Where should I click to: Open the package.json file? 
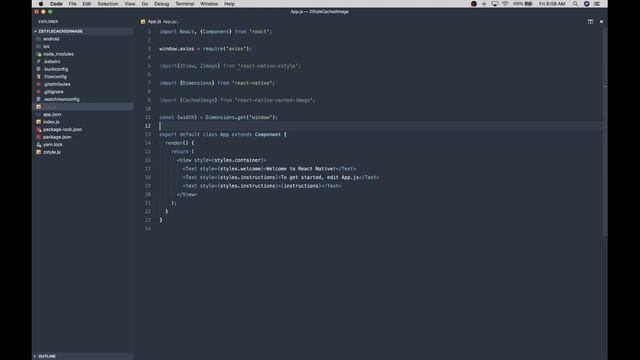point(57,137)
